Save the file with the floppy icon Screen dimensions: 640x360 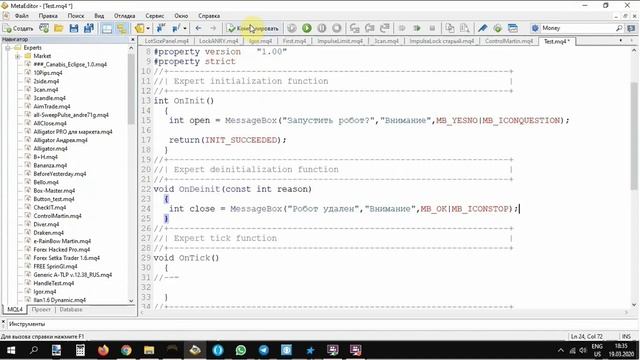click(74, 28)
